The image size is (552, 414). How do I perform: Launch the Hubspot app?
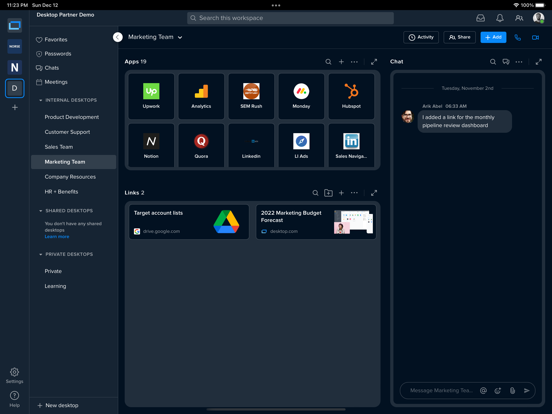tap(351, 96)
